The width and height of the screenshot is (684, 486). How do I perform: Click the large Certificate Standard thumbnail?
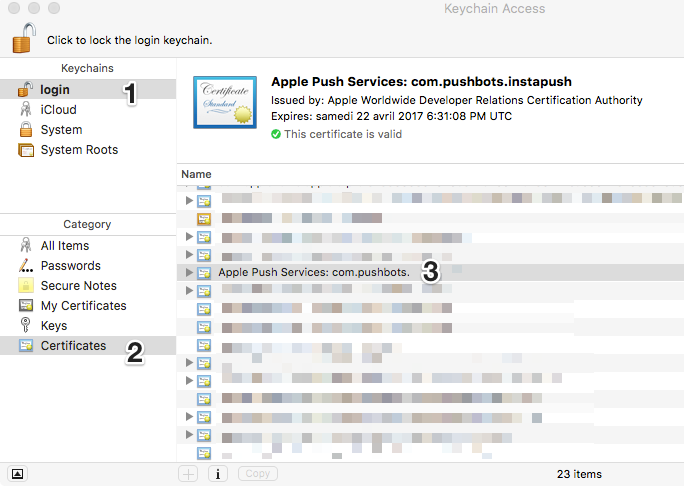click(x=225, y=103)
